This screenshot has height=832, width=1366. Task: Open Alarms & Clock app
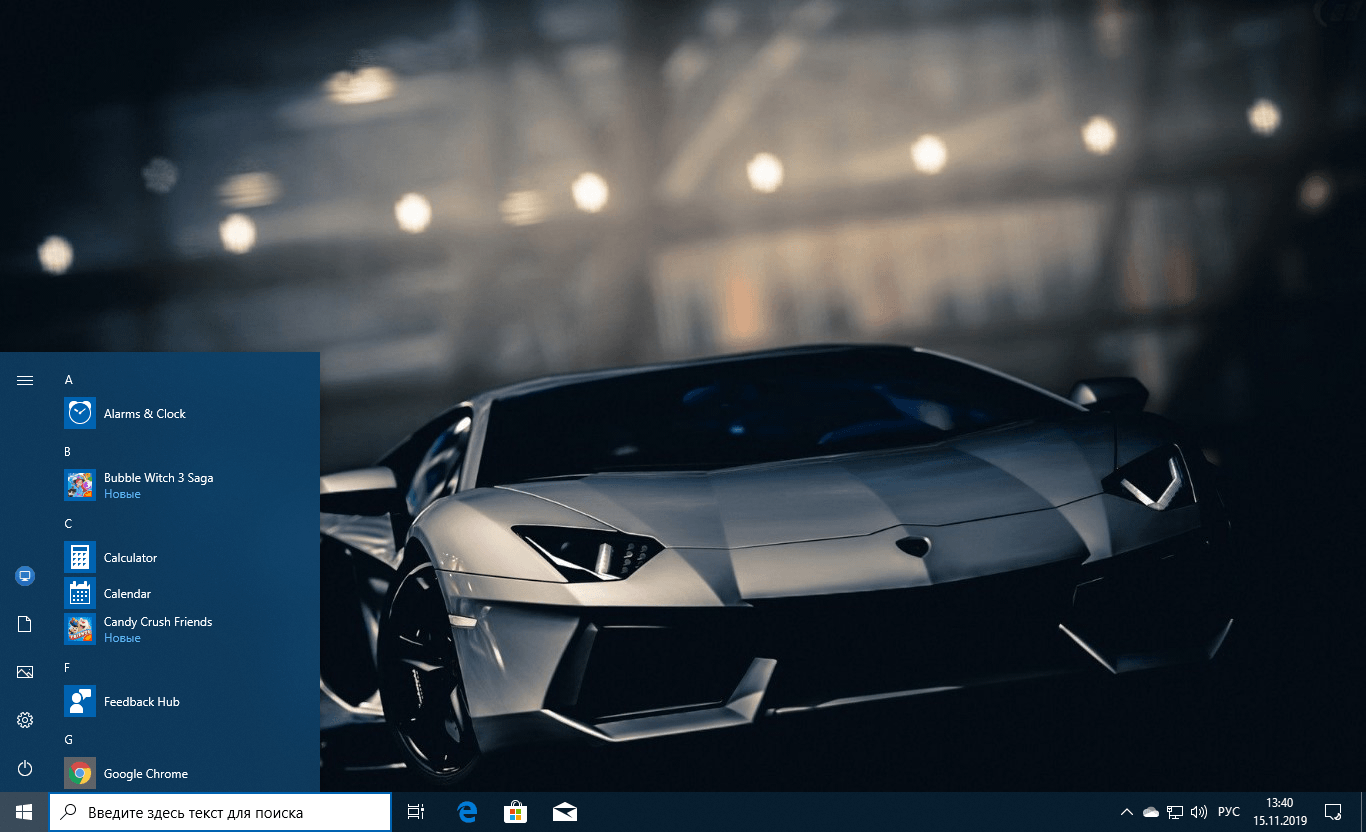(x=144, y=414)
